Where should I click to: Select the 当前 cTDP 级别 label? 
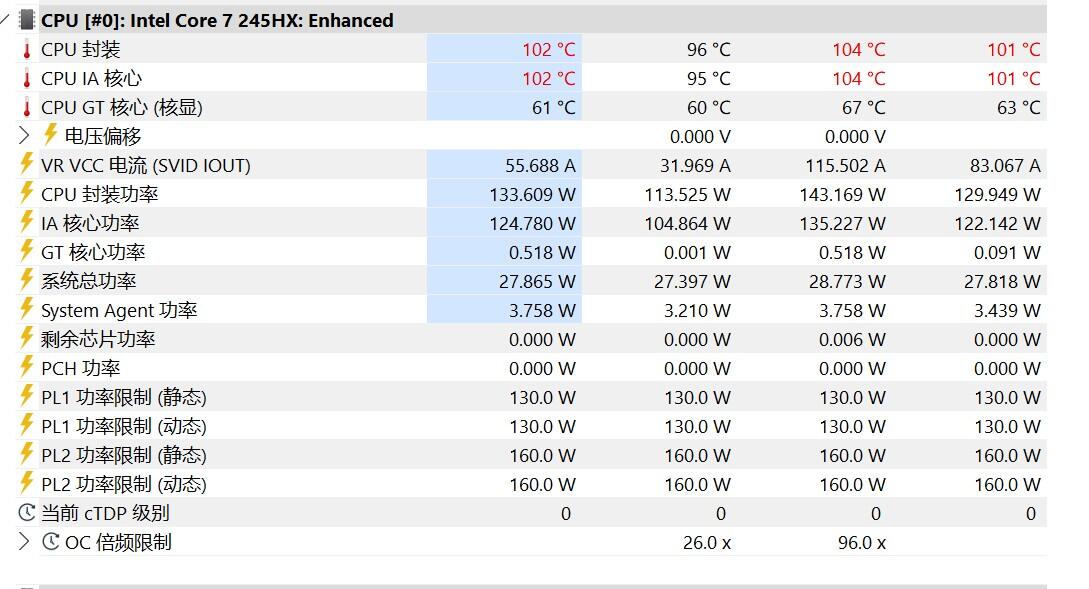106,514
